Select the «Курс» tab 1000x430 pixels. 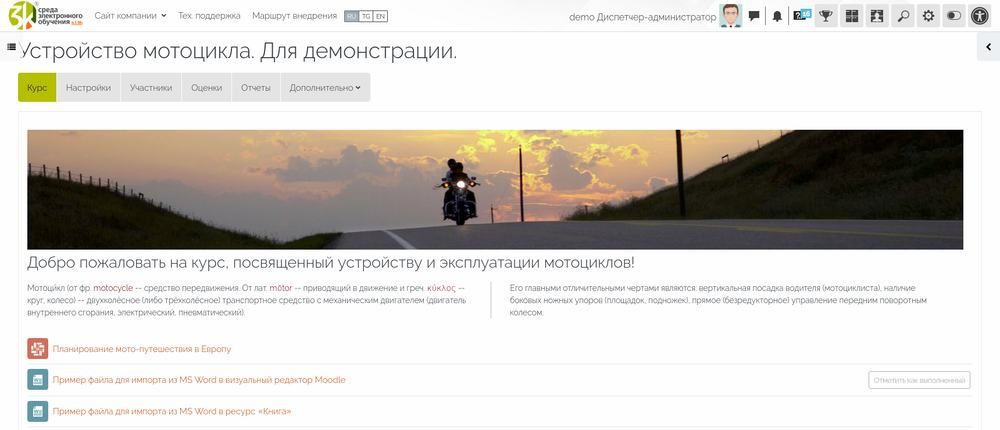(37, 87)
